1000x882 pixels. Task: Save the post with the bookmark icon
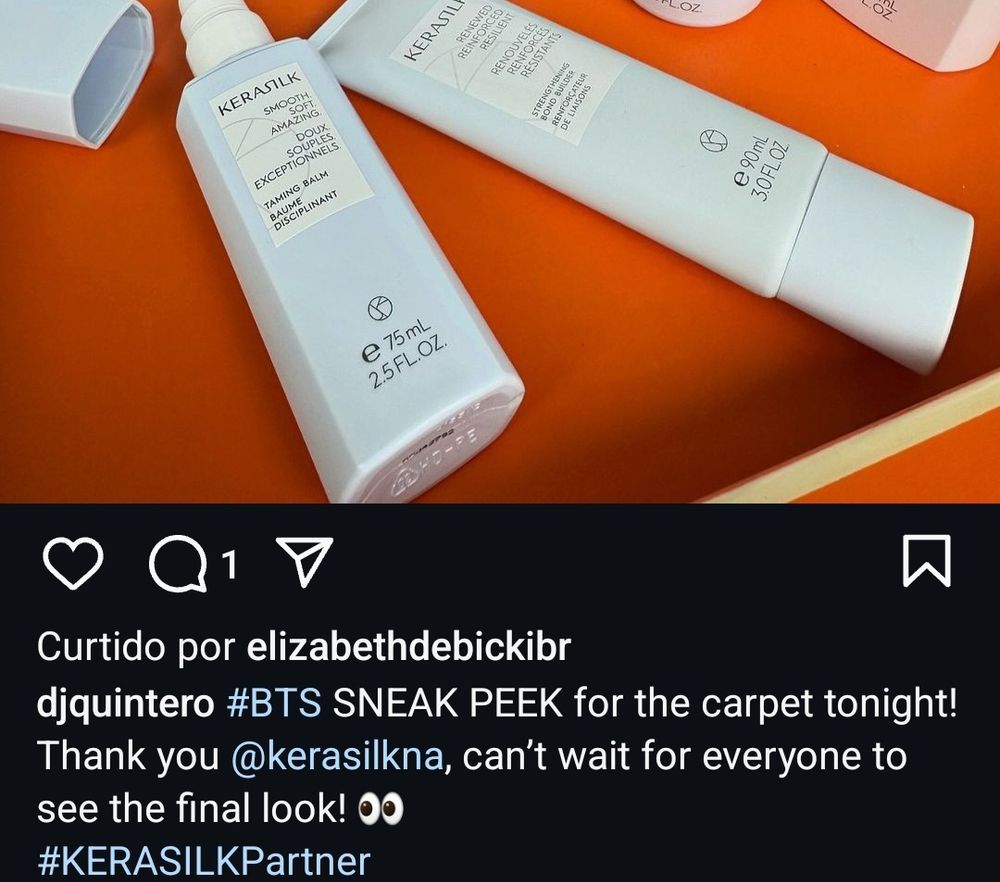pyautogui.click(x=927, y=561)
